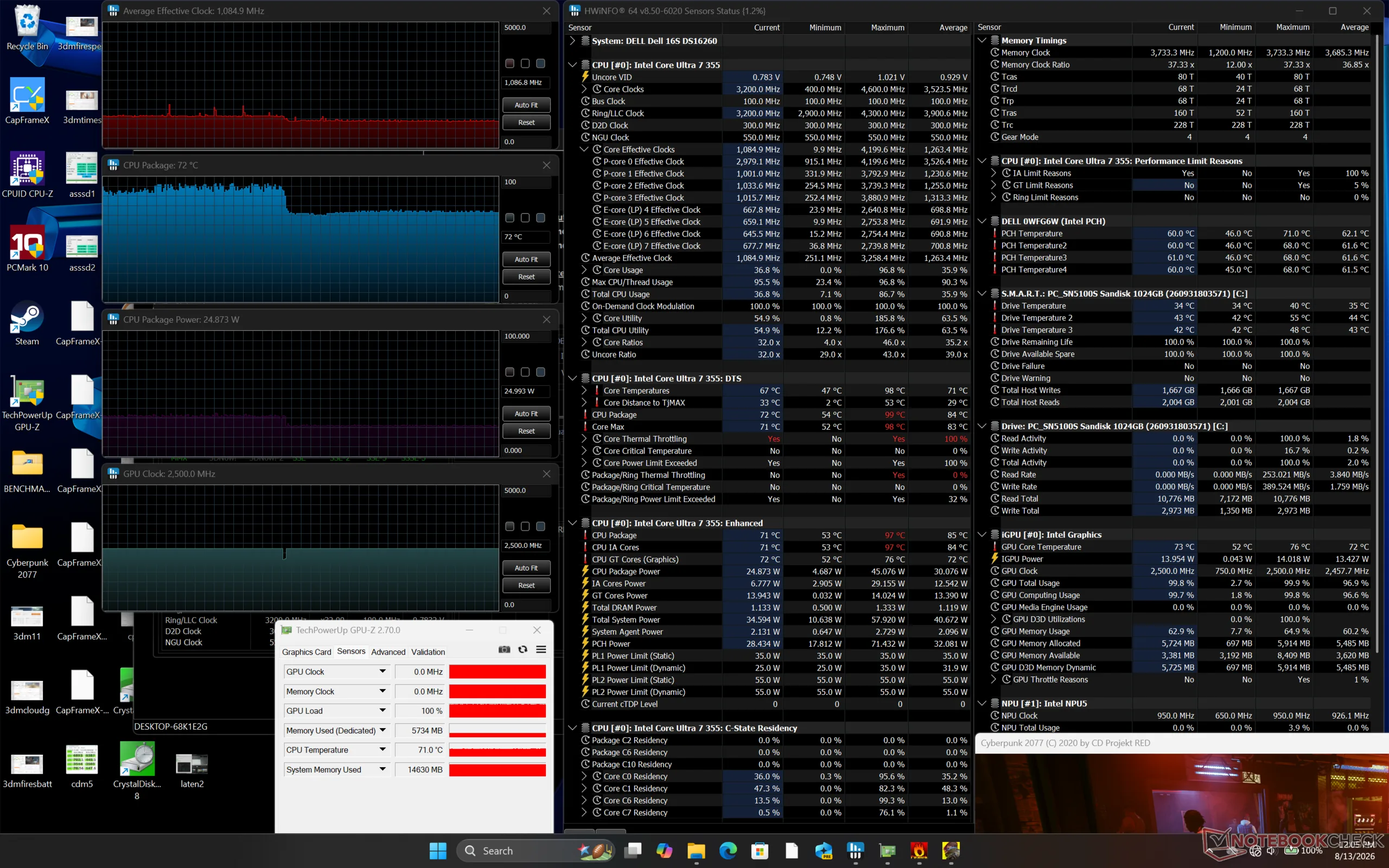Open File Explorer from the taskbar

click(x=696, y=850)
